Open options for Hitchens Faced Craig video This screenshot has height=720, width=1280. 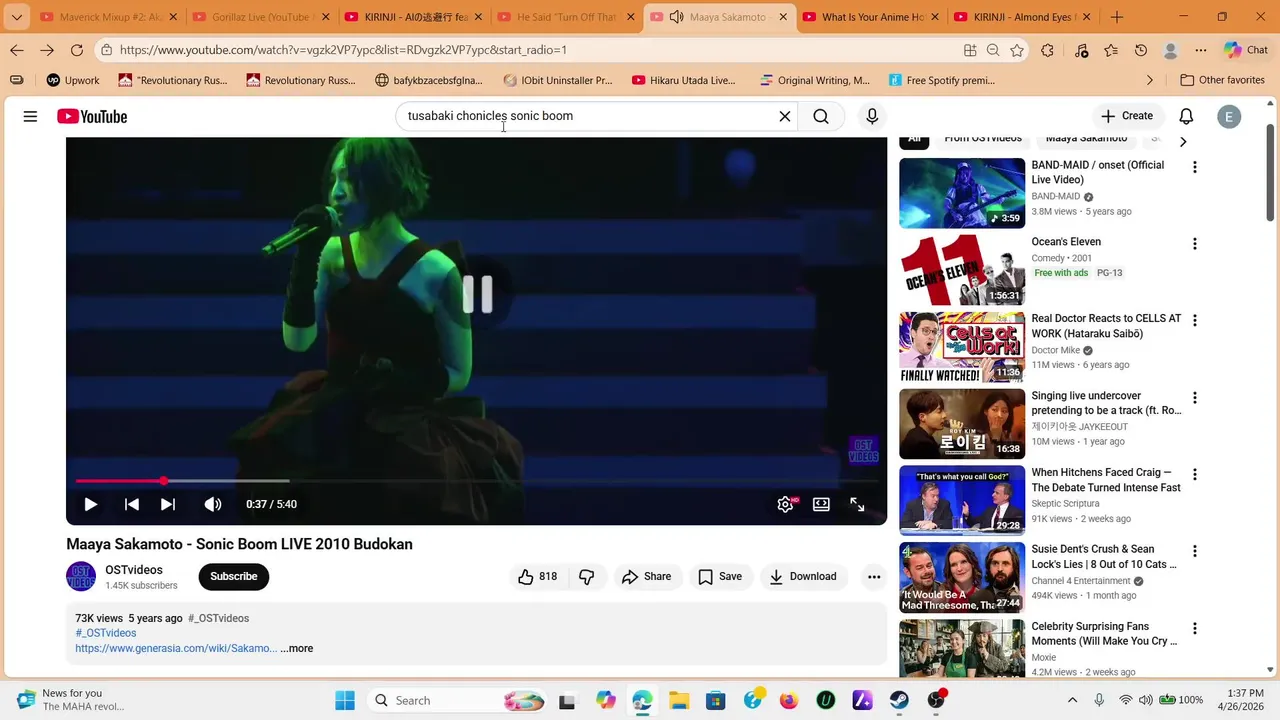1194,474
